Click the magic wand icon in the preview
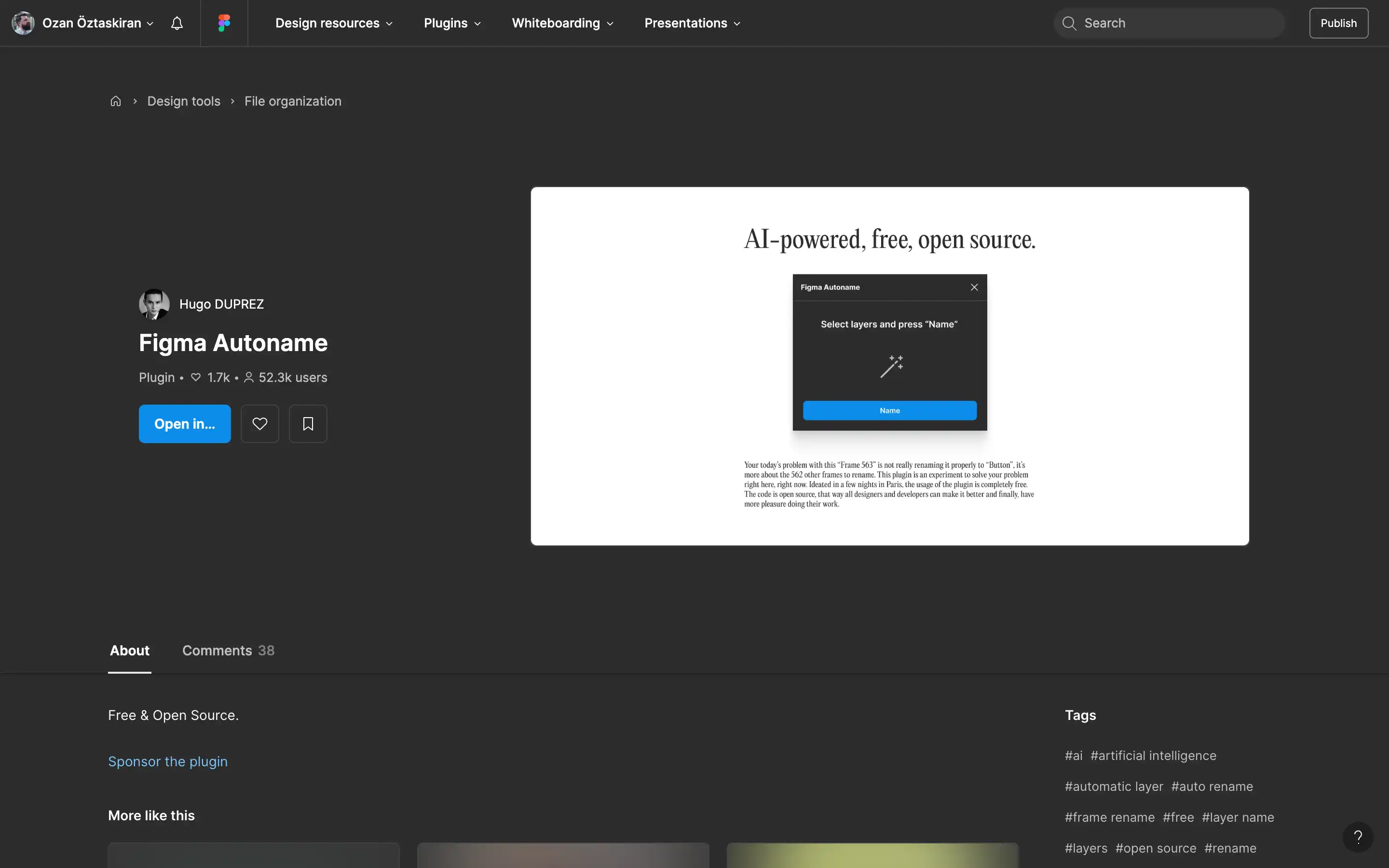 pyautogui.click(x=891, y=366)
